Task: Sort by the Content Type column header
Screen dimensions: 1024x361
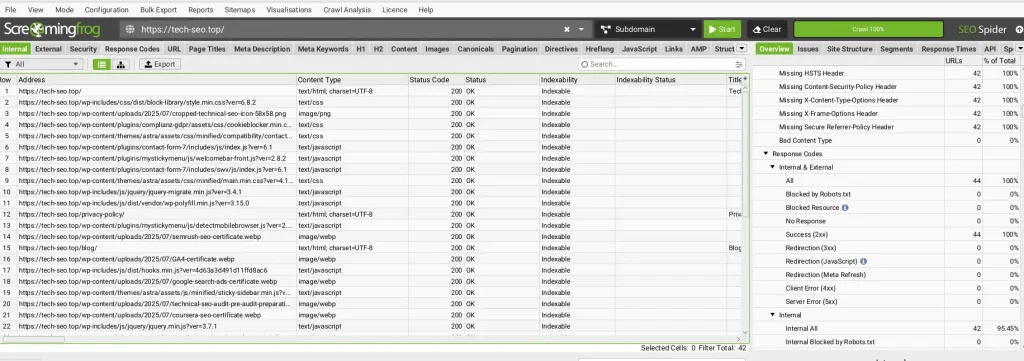Action: pyautogui.click(x=352, y=80)
